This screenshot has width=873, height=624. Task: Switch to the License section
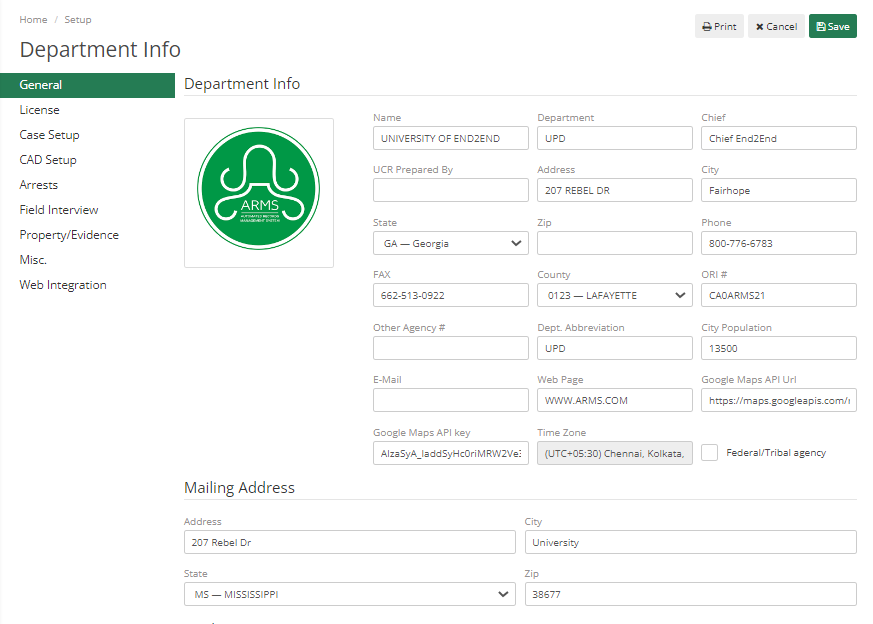[40, 110]
